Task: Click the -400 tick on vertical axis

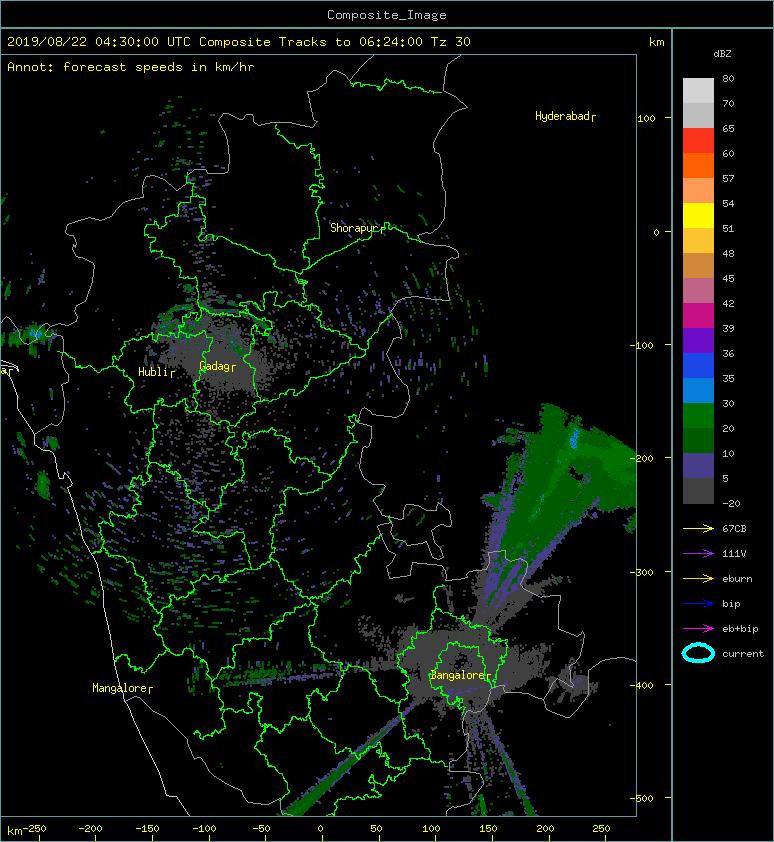Action: click(642, 685)
